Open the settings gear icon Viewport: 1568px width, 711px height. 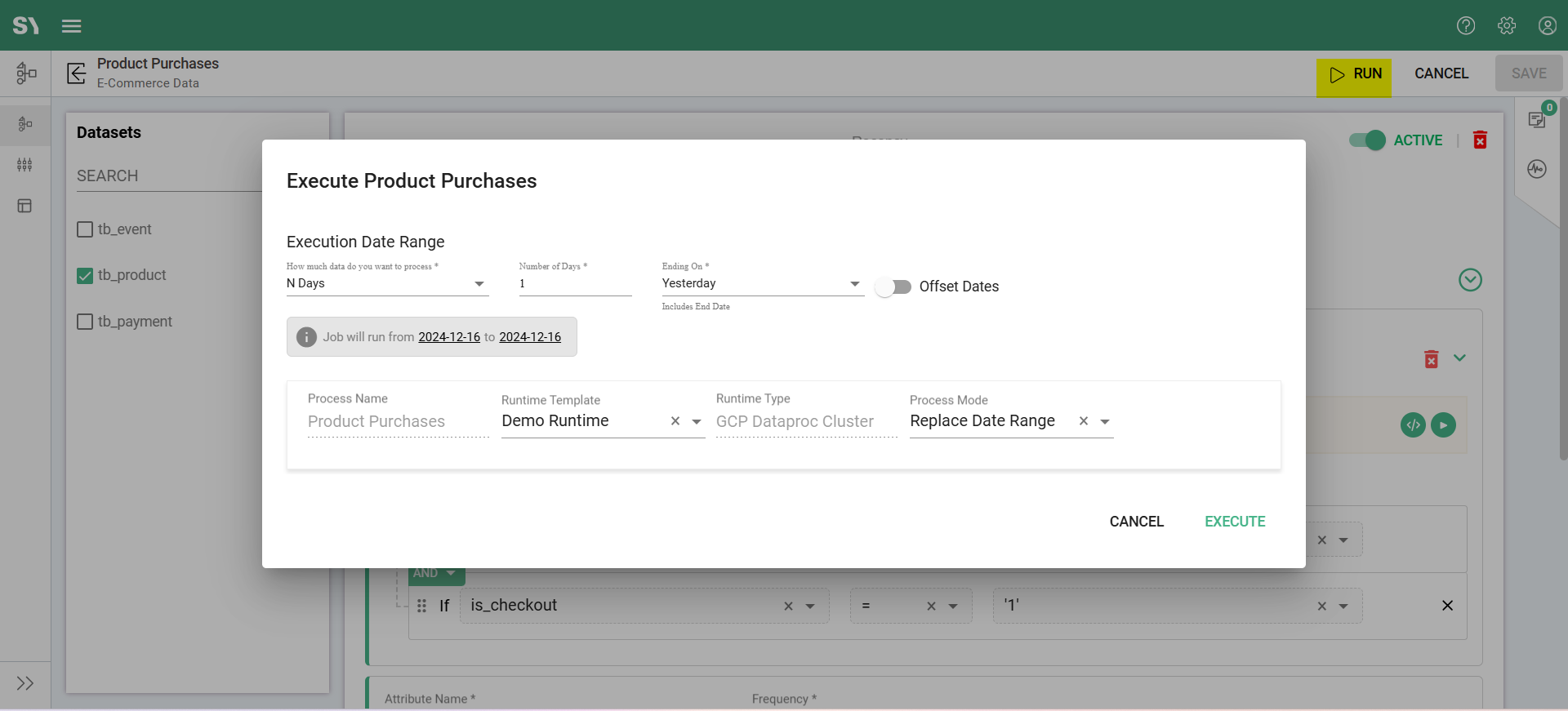(1507, 26)
